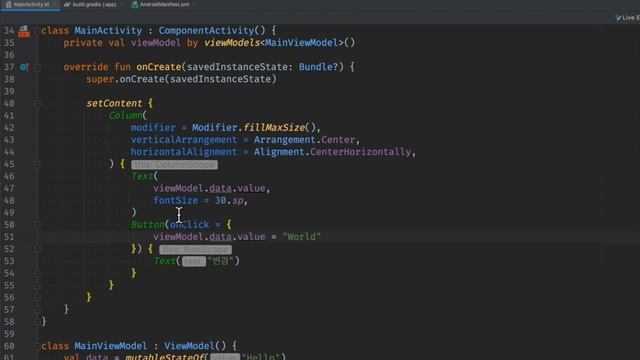The height and width of the screenshot is (360, 640).
Task: Click the 'onCreate' function name on line 37
Action: click(158, 67)
